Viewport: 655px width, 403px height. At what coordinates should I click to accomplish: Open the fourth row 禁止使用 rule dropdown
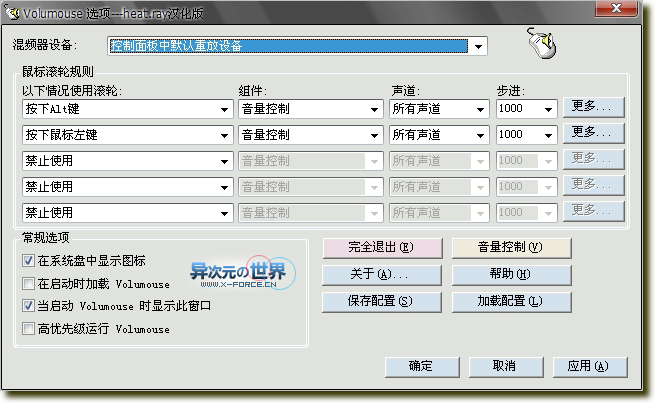click(x=127, y=187)
